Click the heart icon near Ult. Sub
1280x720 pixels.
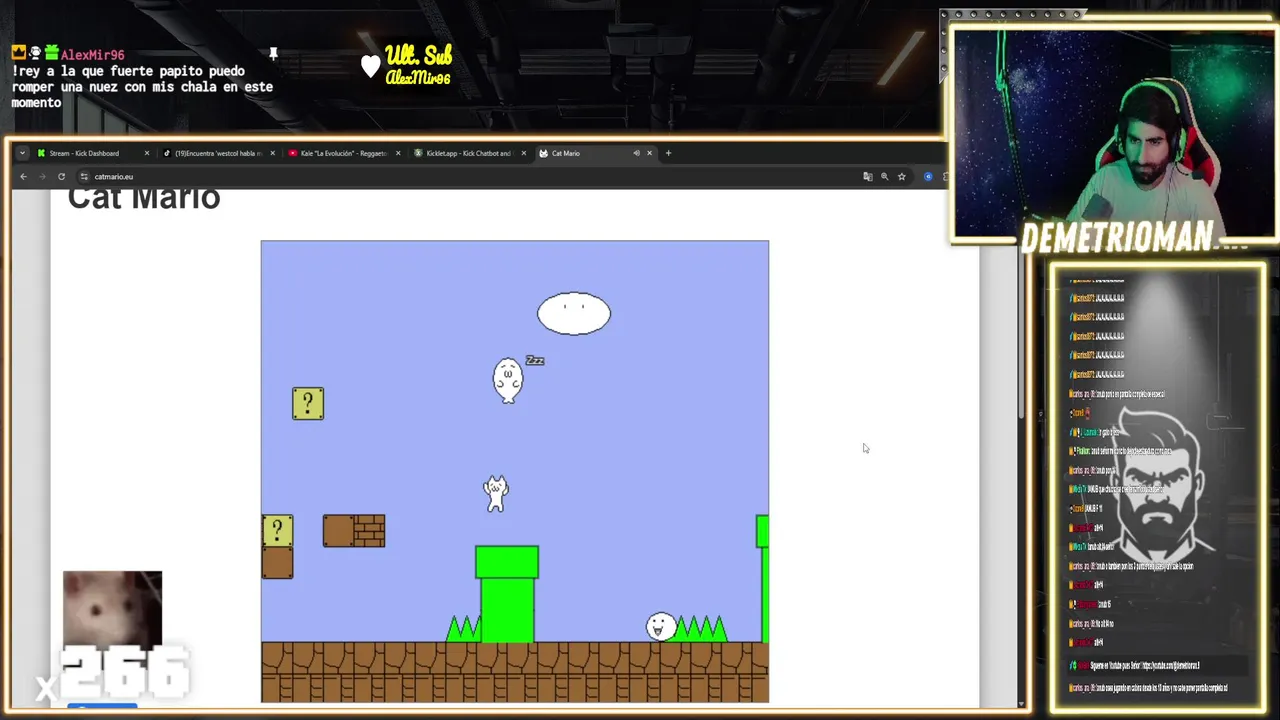371,66
